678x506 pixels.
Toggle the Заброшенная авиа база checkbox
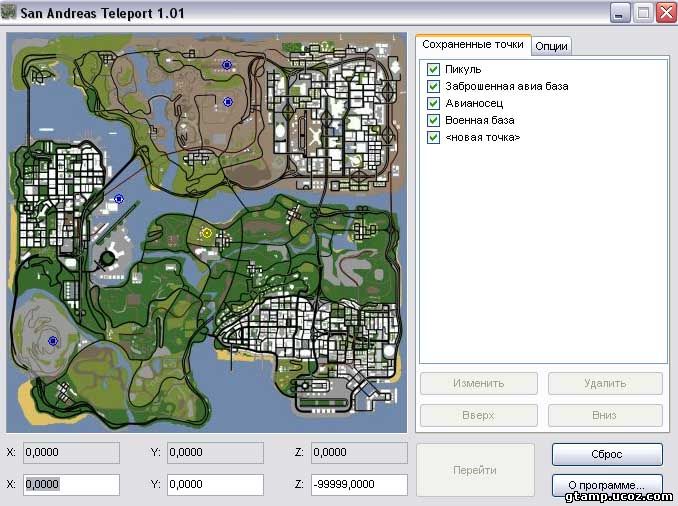click(x=433, y=86)
